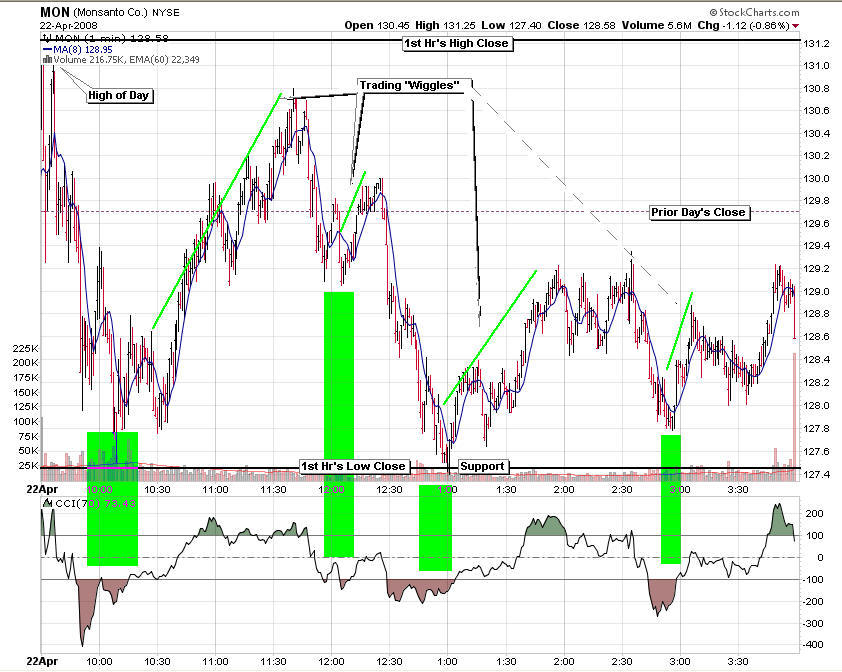Click the 'Open 130.45' value
Viewport: 842px width, 672px height.
pos(377,25)
